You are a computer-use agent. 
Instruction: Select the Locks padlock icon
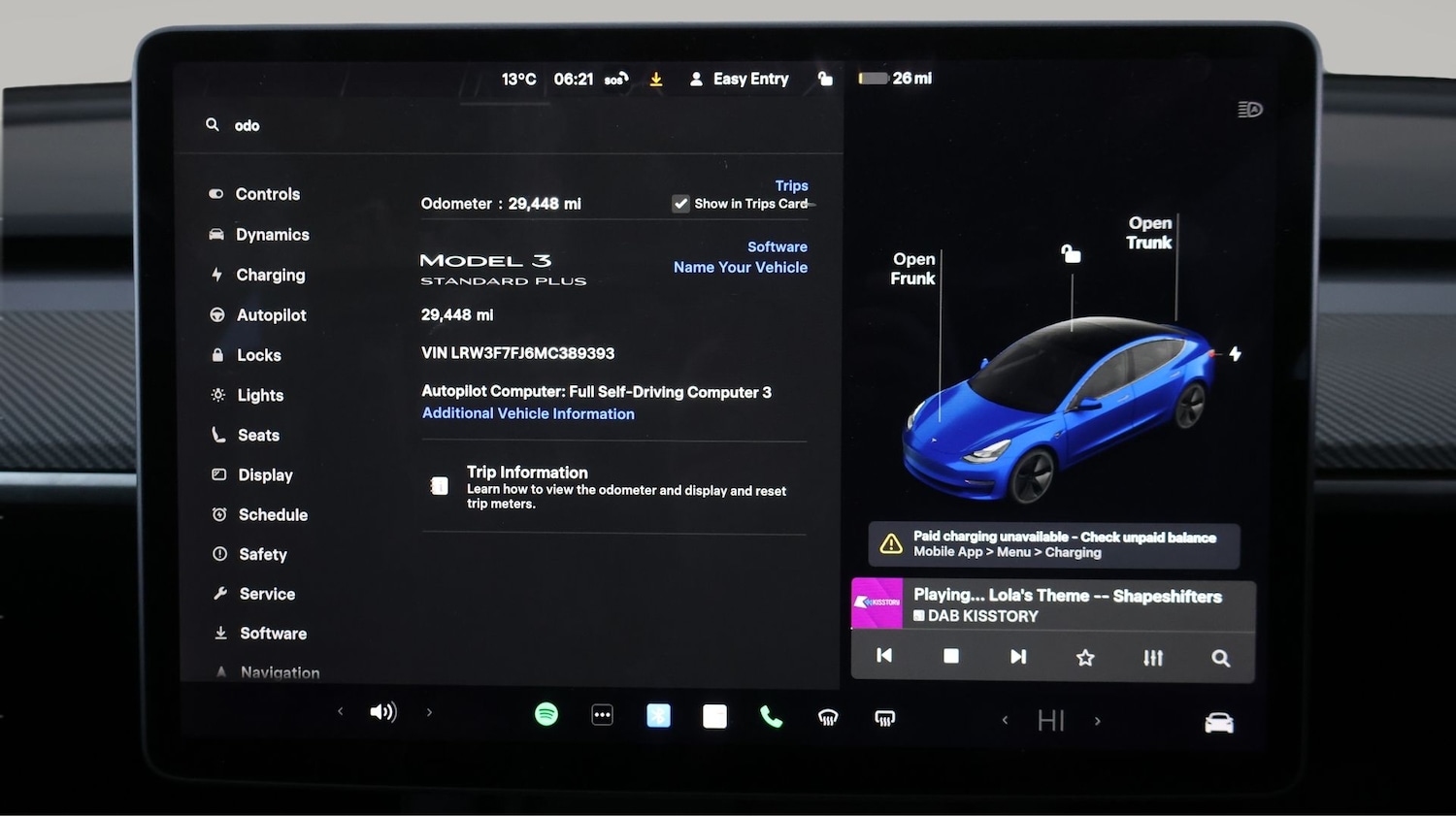pos(217,354)
